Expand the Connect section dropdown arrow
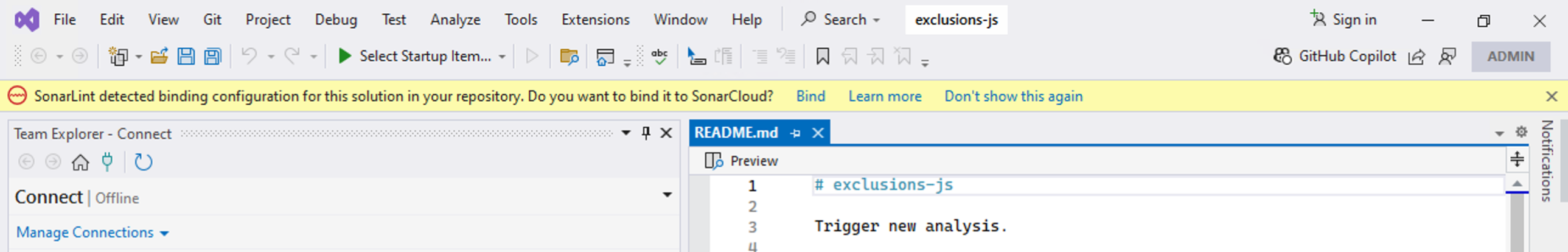1568x252 pixels. click(667, 195)
